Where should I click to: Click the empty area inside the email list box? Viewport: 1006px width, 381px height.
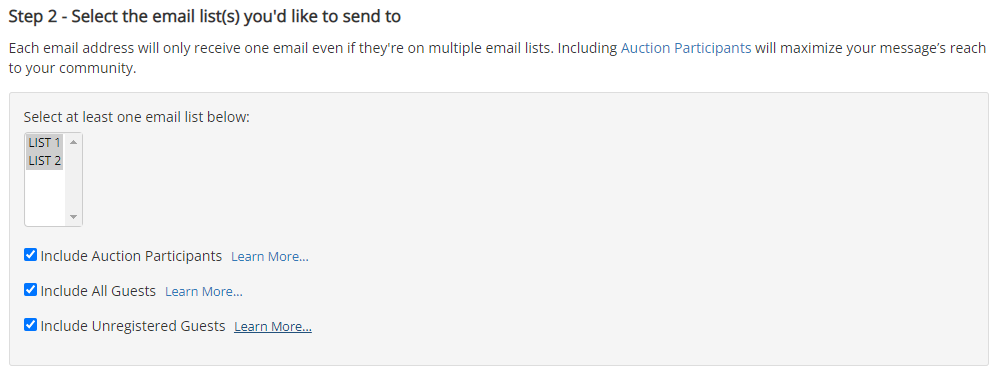(45, 196)
